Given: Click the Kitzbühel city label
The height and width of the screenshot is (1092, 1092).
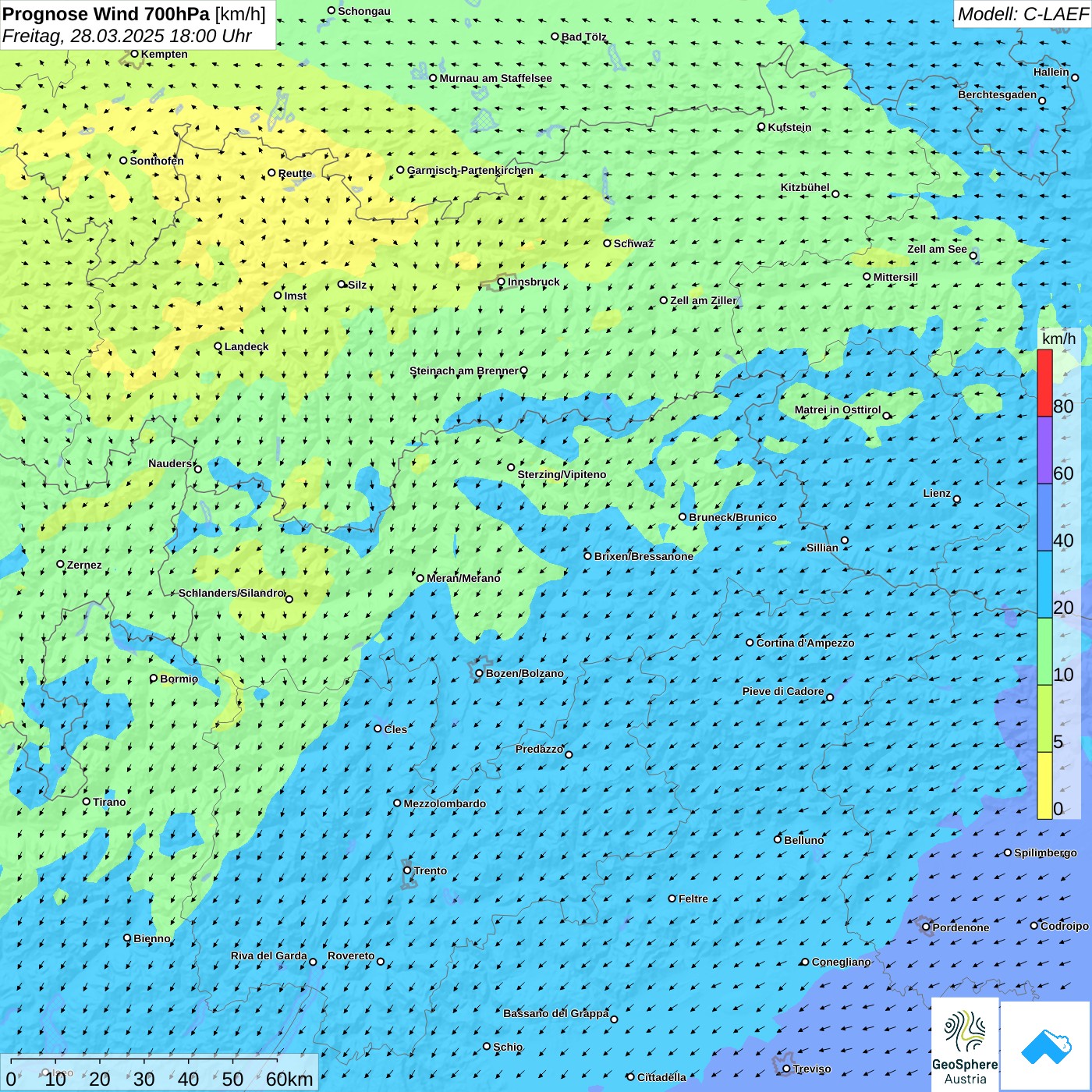Looking at the screenshot, I should [x=805, y=187].
